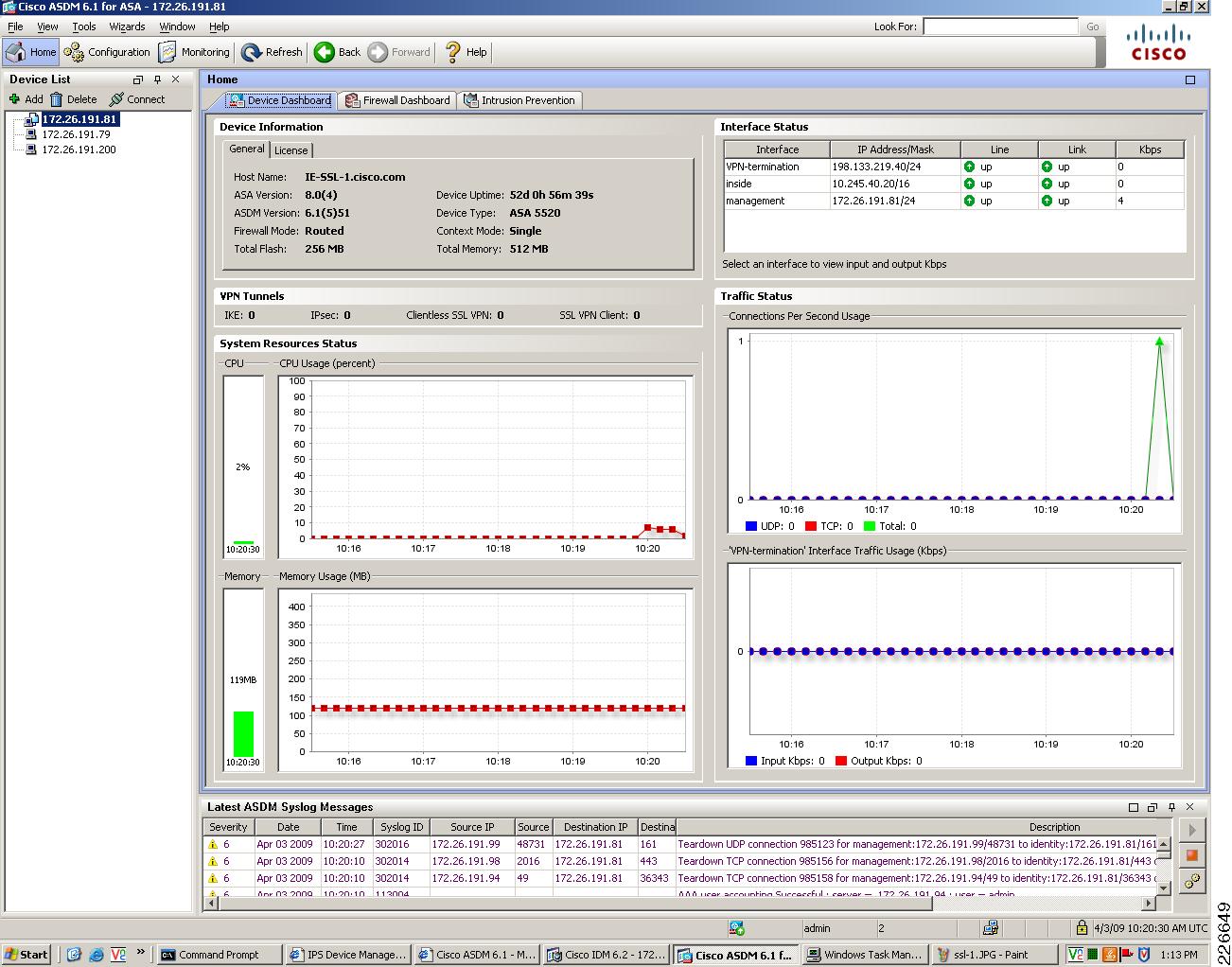This screenshot has height=967, width=1232.
Task: Select syslog row from source 172.26.191.98
Action: pos(679,861)
